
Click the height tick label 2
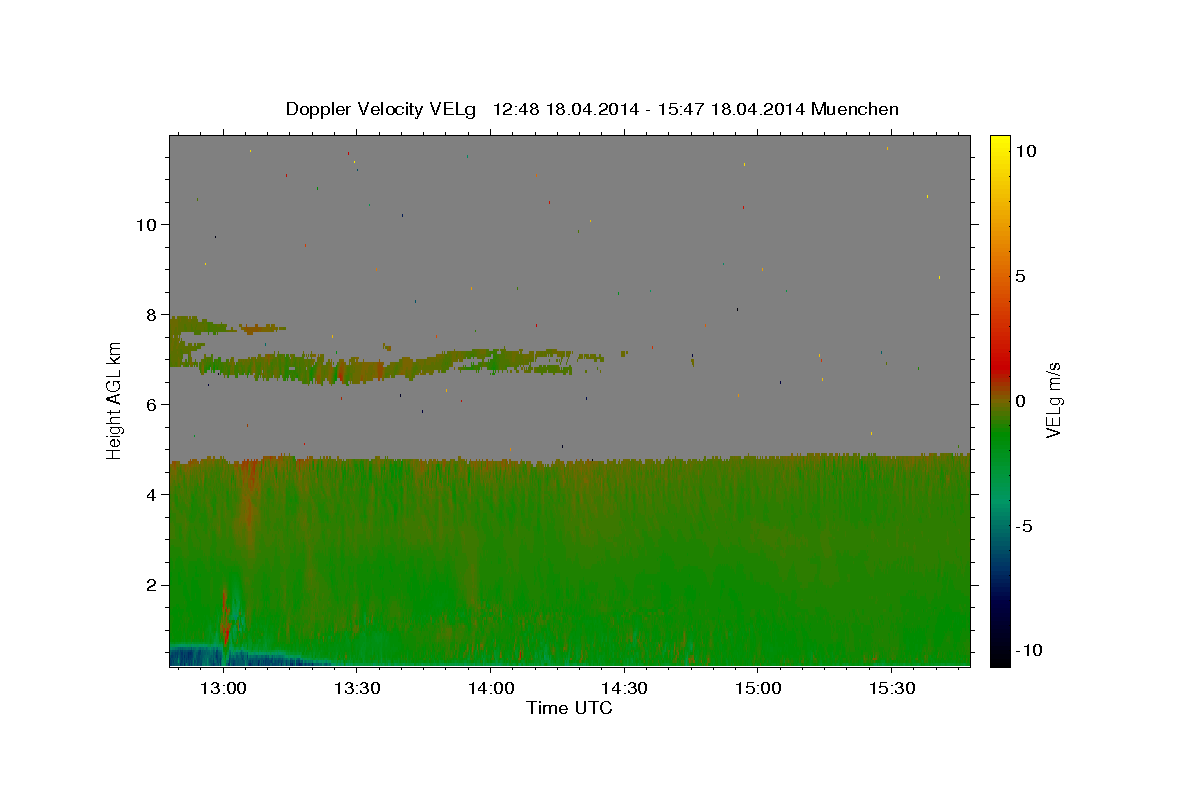pos(152,585)
